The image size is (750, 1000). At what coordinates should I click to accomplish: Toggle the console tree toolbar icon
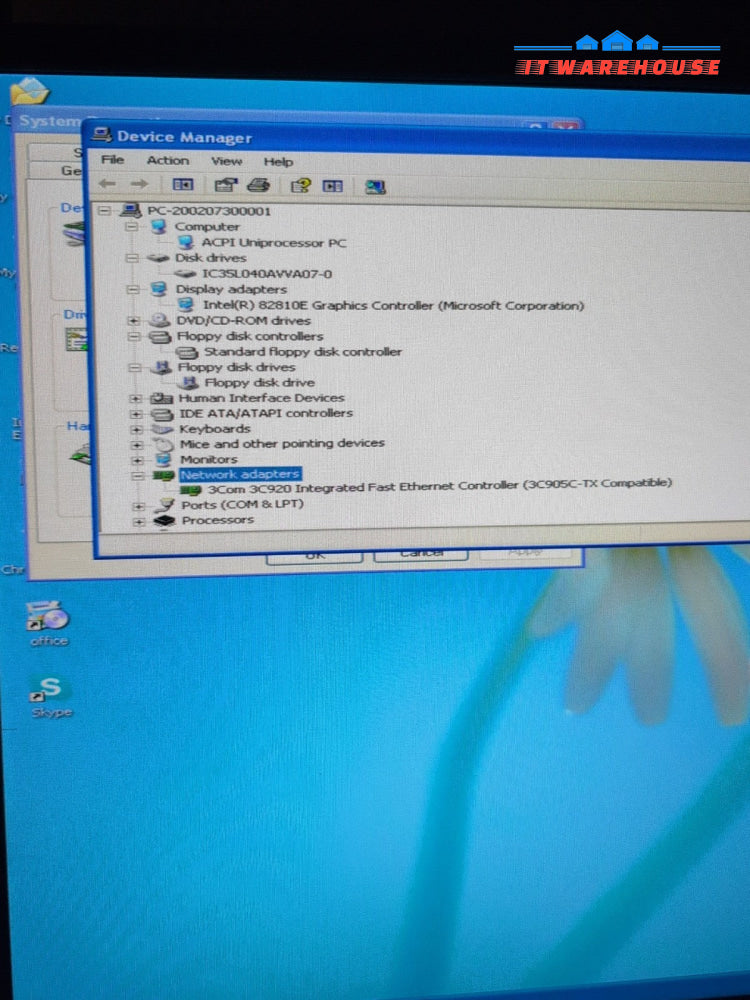tap(183, 184)
